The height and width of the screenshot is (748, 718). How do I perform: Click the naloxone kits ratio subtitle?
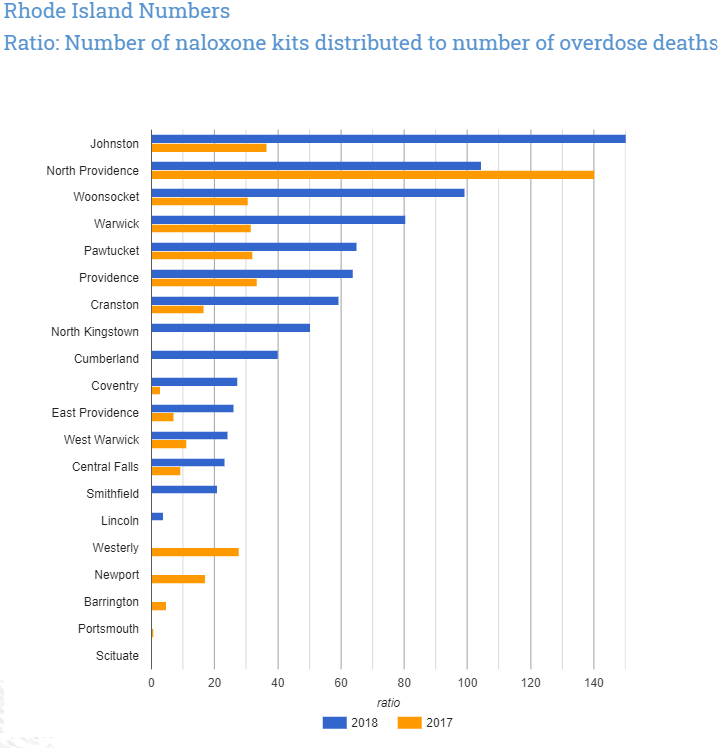coord(360,42)
